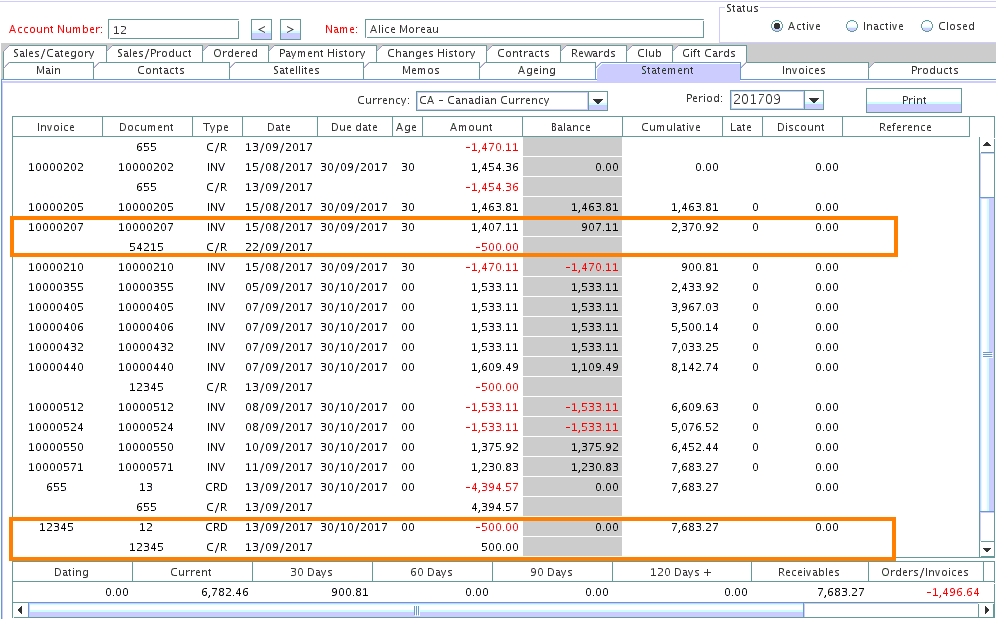Expand the Period dropdown
Screen dimensions: 996x619
[813, 100]
